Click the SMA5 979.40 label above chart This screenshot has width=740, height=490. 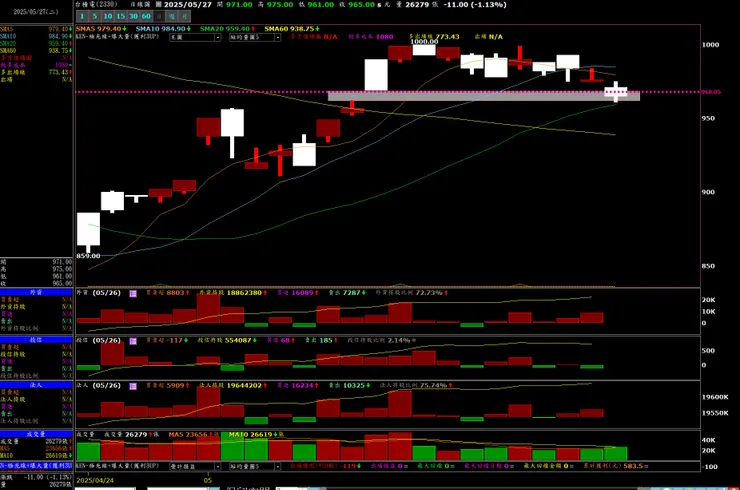point(101,29)
